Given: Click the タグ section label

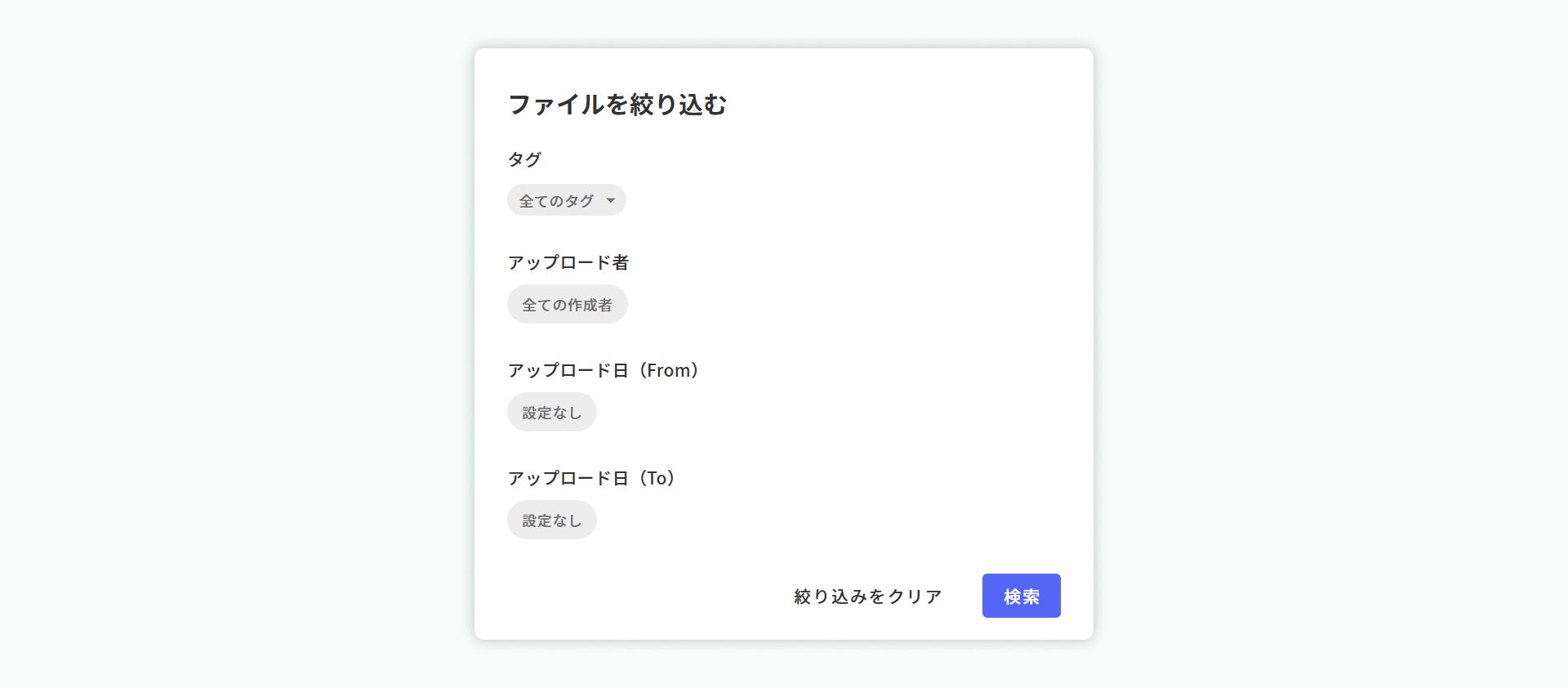Looking at the screenshot, I should [524, 159].
